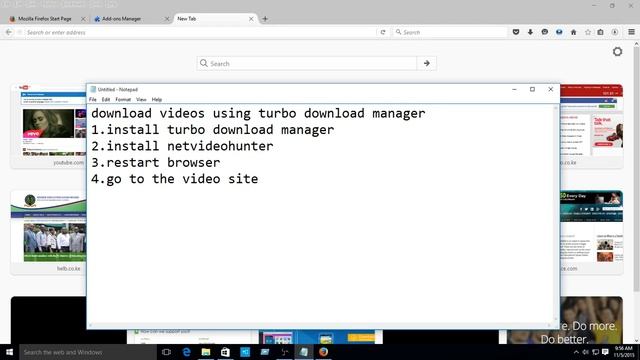The width and height of the screenshot is (640, 360).
Task: Open new tab page settings gear
Action: (x=617, y=51)
